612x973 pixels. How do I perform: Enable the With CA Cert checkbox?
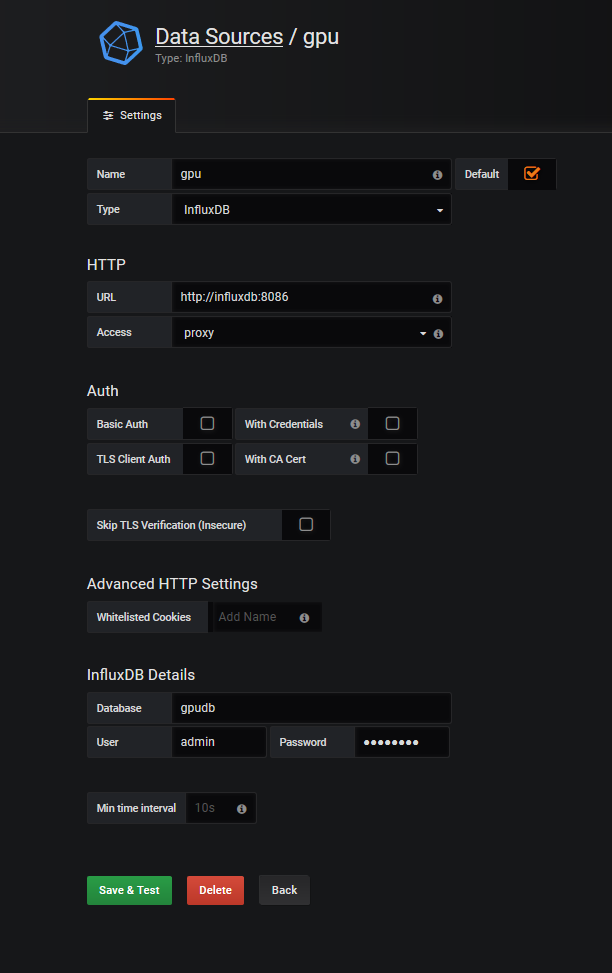pos(392,459)
